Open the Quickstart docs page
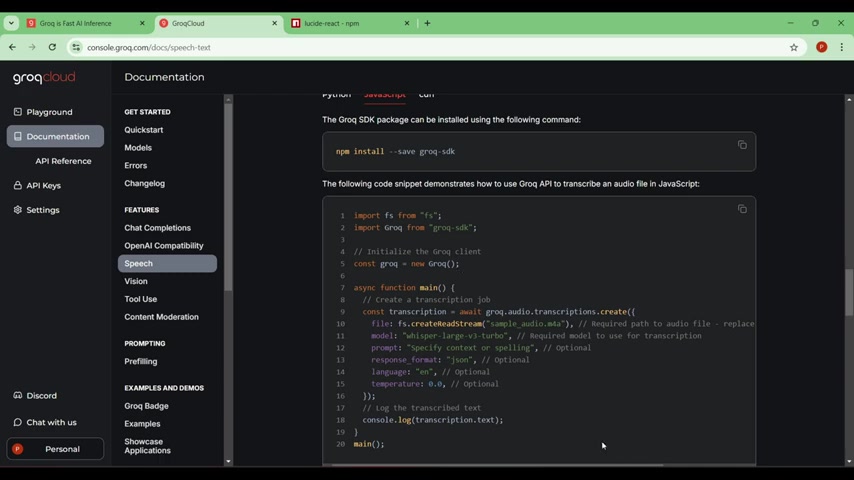 click(143, 130)
